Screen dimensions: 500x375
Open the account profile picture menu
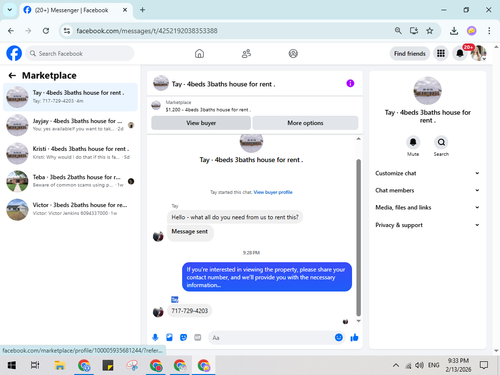[478, 53]
